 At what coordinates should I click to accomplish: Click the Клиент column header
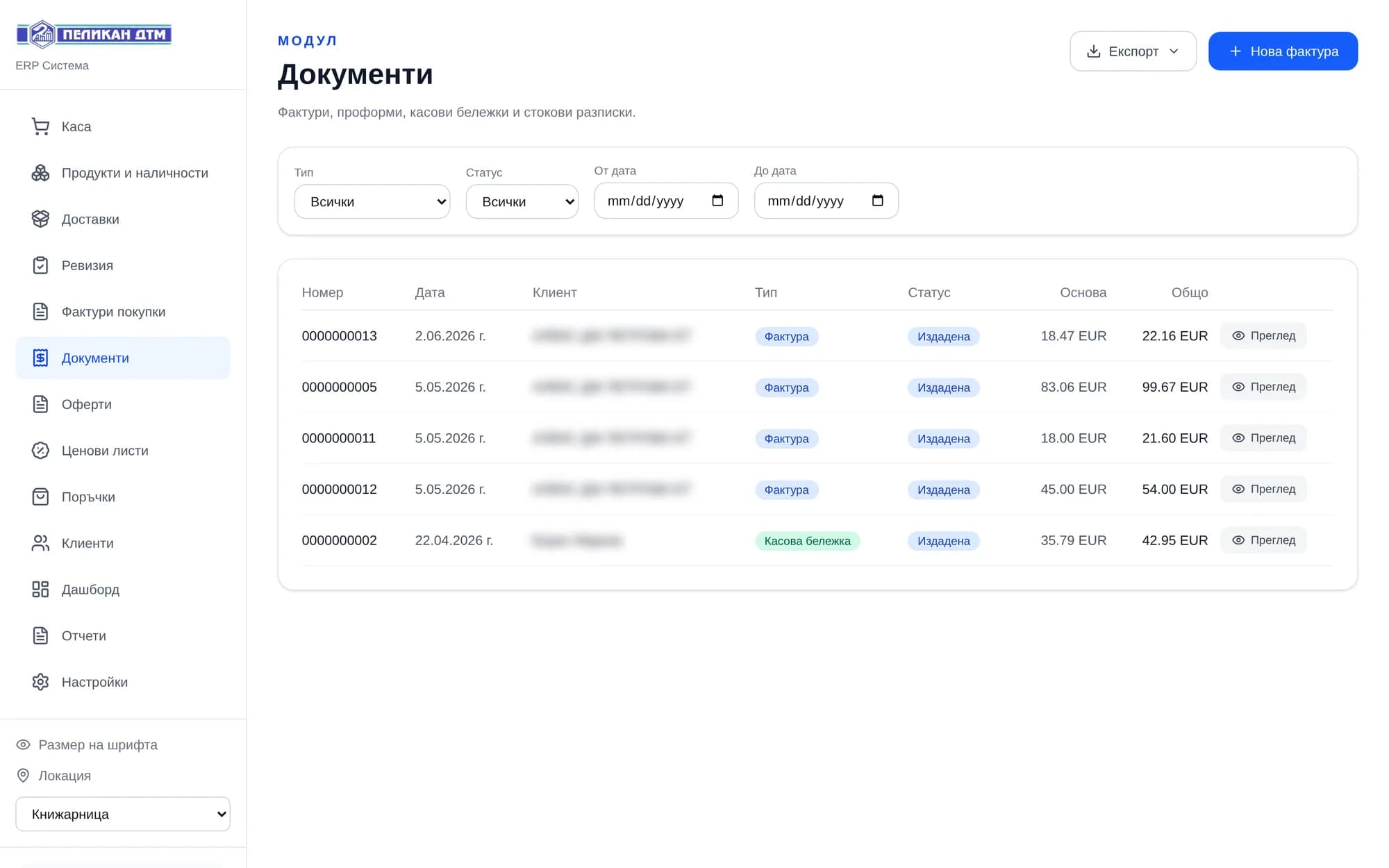tap(554, 292)
